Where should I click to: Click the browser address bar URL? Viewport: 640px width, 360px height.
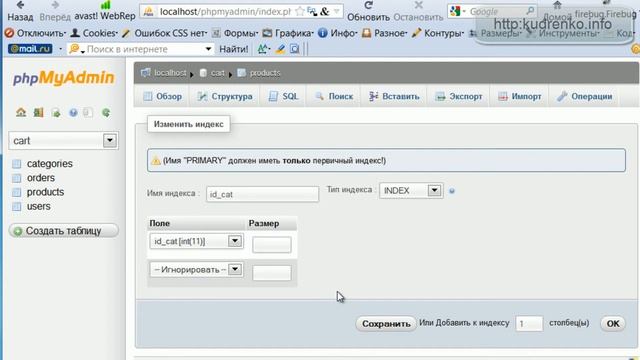(225, 11)
